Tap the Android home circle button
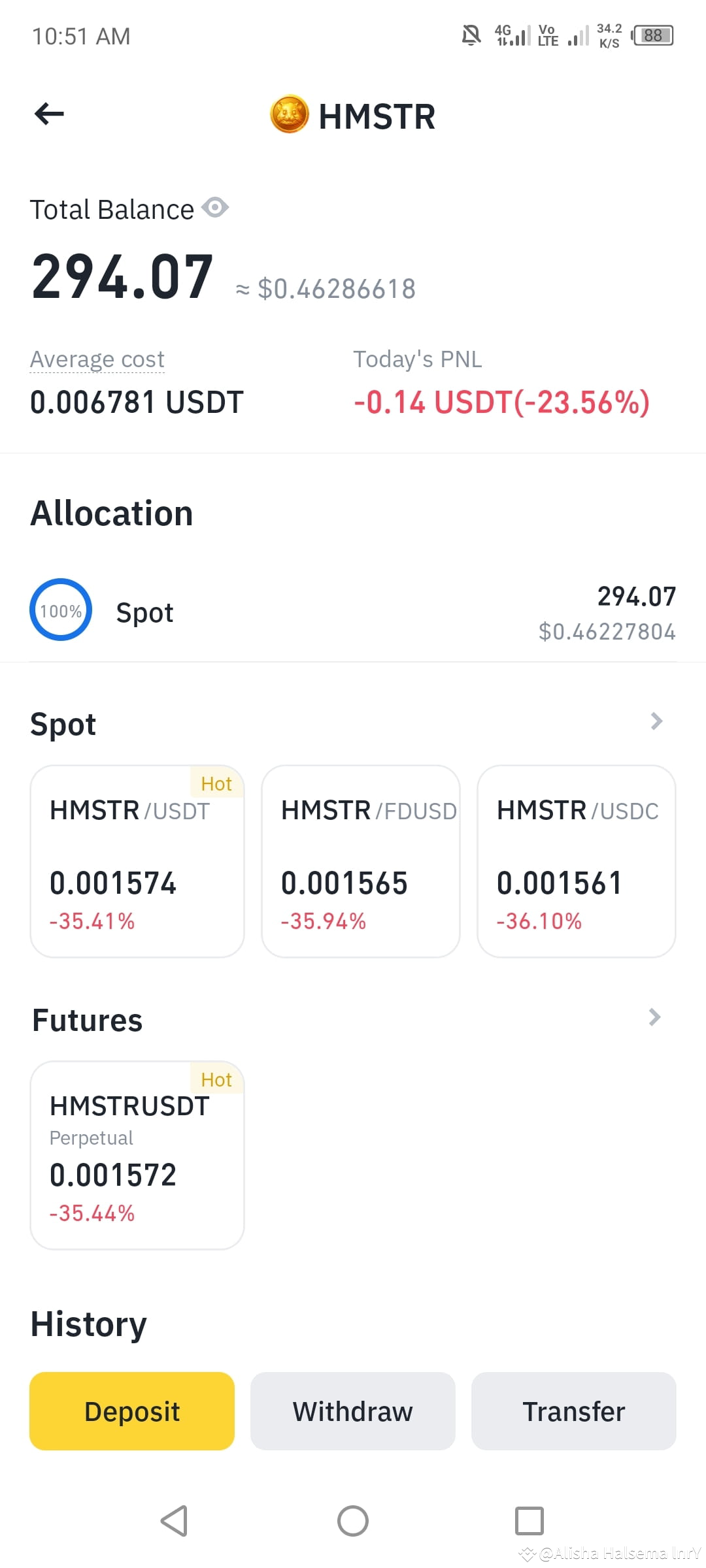The width and height of the screenshot is (706, 1568). (353, 1521)
